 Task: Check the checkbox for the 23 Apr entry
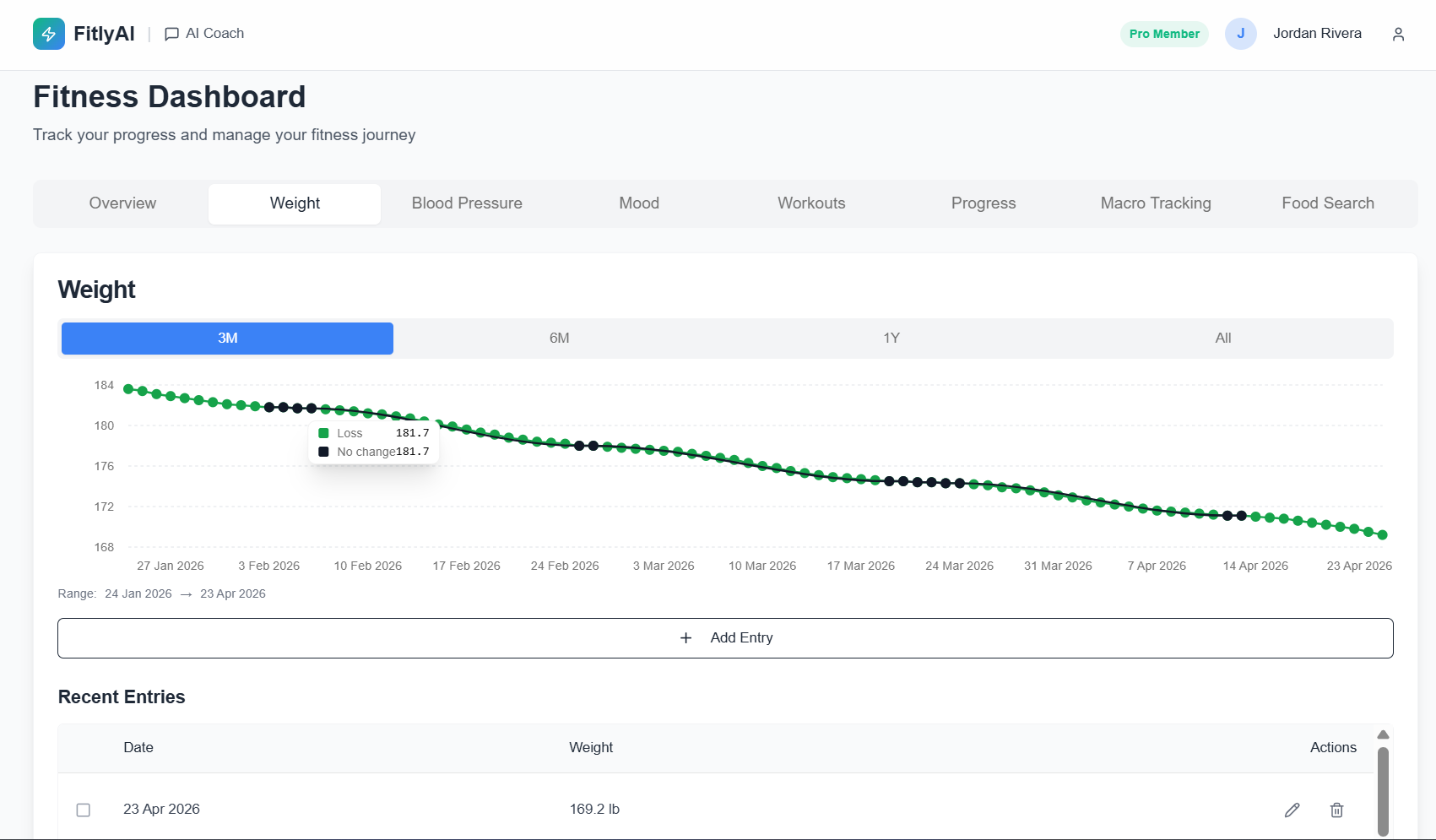pos(84,810)
